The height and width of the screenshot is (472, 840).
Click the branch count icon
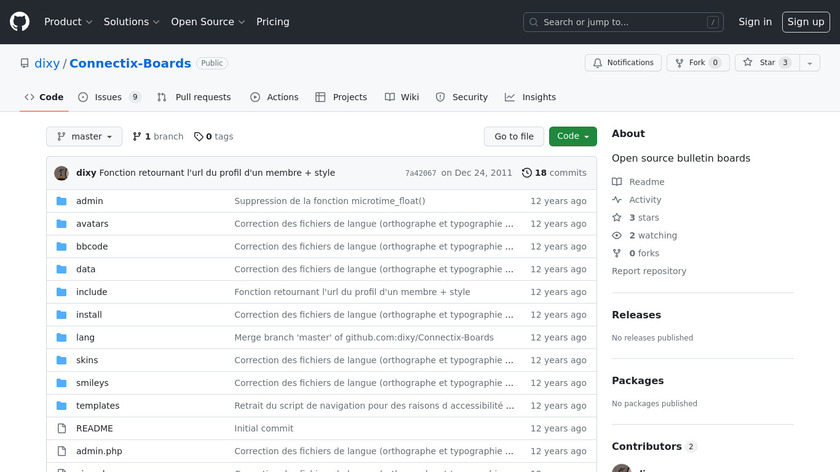[x=137, y=137]
